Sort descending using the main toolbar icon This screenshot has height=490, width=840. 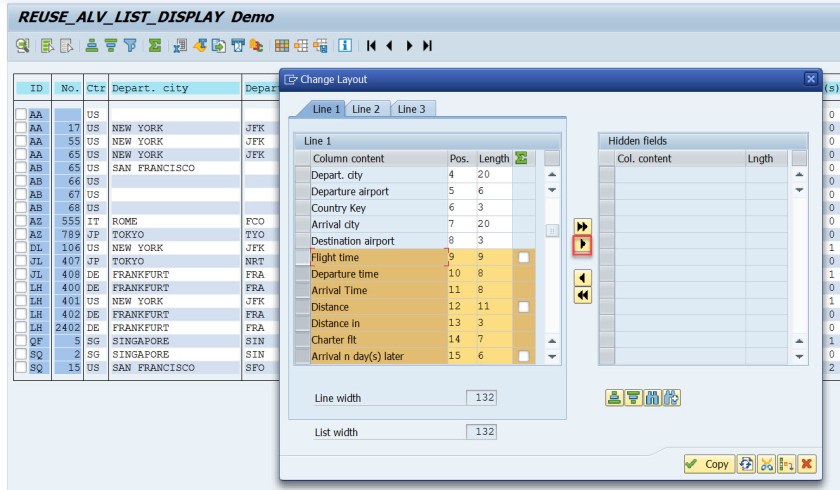(x=111, y=46)
